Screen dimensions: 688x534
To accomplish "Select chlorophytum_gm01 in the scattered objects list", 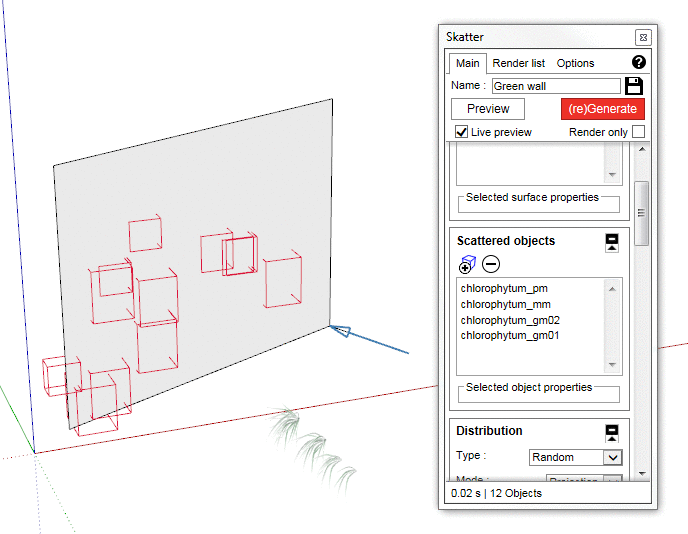I will pos(510,336).
